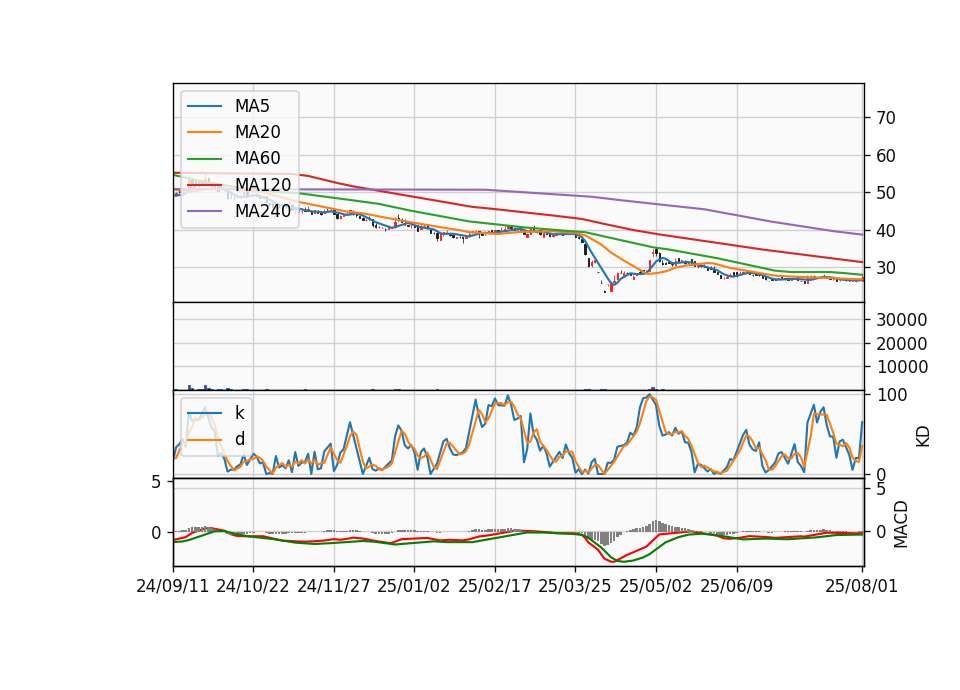Click the 0 tick on left MACD axis
The height and width of the screenshot is (690, 960).
coord(156,533)
